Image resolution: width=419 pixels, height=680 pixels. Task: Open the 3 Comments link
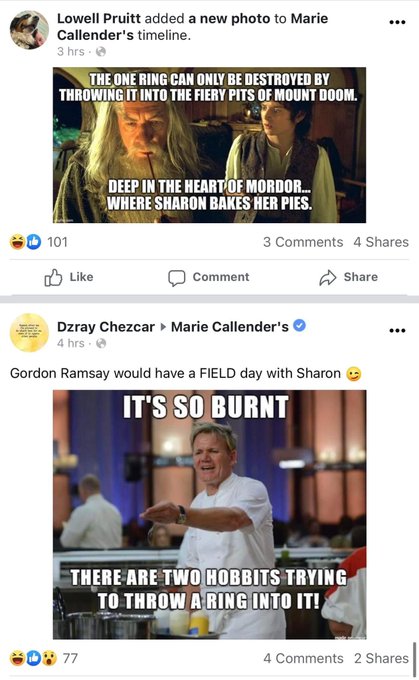coord(303,242)
